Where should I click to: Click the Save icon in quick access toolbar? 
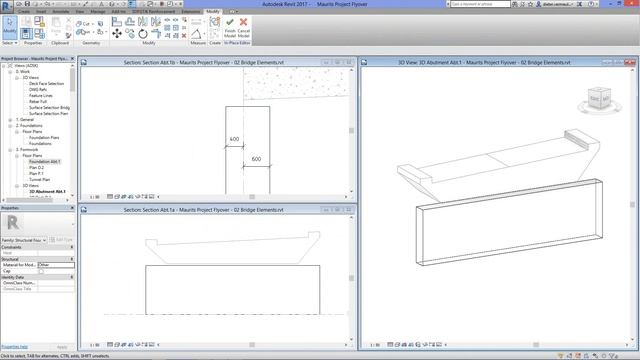[x=27, y=4]
